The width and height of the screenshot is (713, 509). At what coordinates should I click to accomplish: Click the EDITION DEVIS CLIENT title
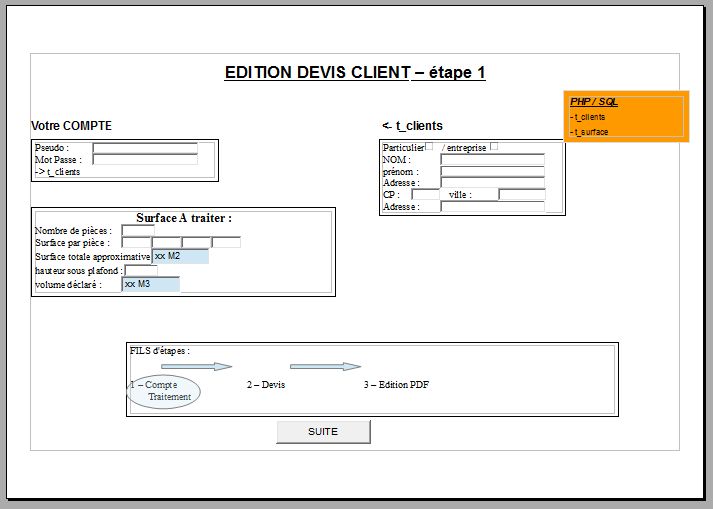355,73
